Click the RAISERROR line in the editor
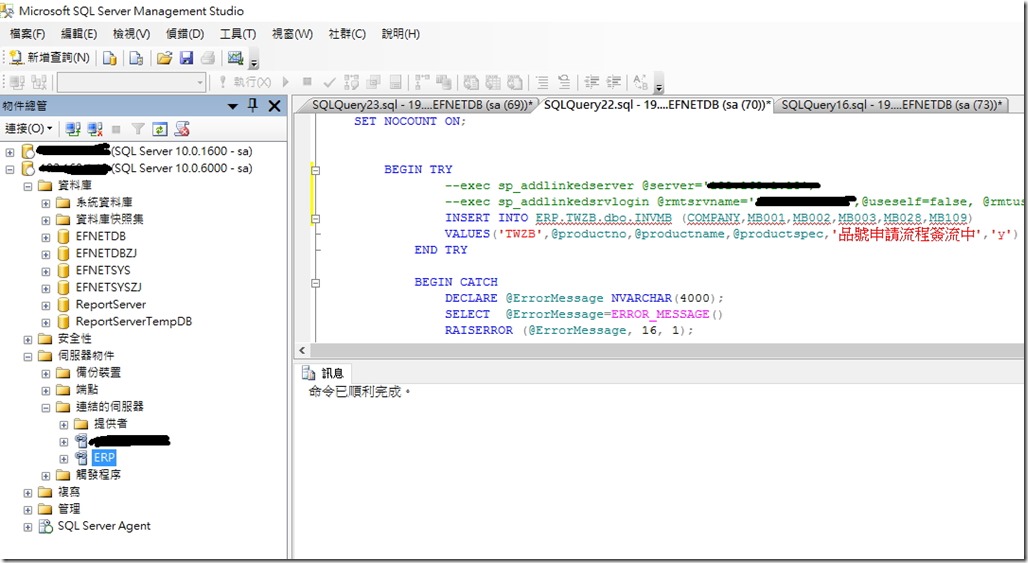1028x563 pixels. pyautogui.click(x=569, y=330)
